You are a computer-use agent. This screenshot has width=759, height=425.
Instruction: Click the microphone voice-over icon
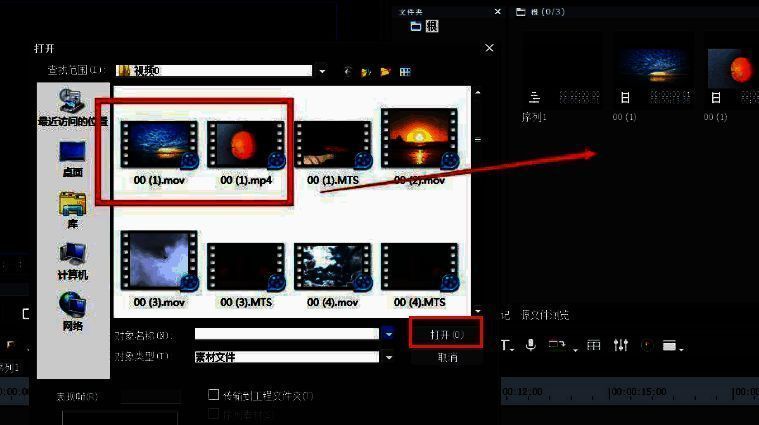pos(530,345)
